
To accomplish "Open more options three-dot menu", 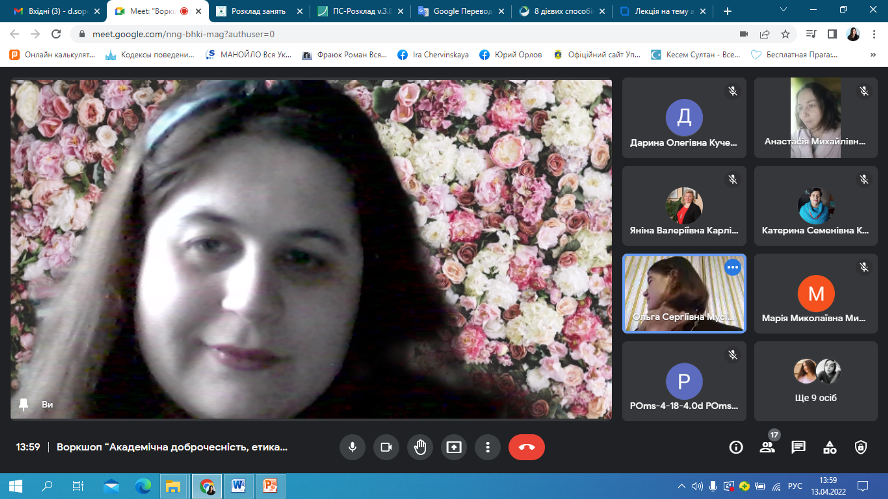I will 487,447.
